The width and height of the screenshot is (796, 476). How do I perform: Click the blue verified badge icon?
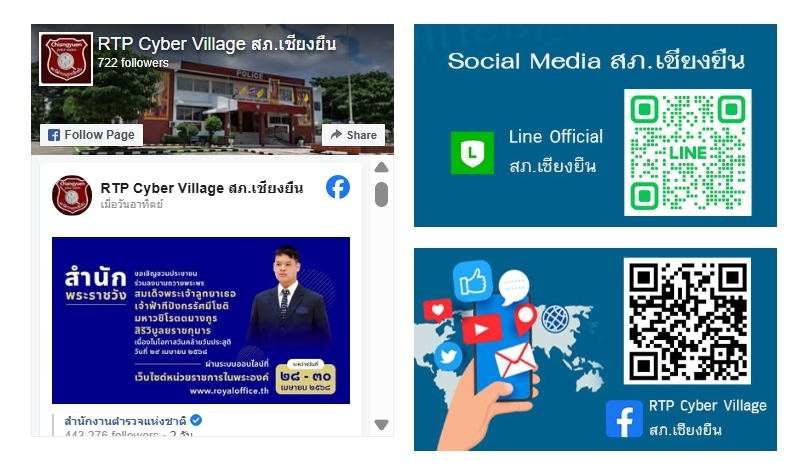[x=196, y=420]
